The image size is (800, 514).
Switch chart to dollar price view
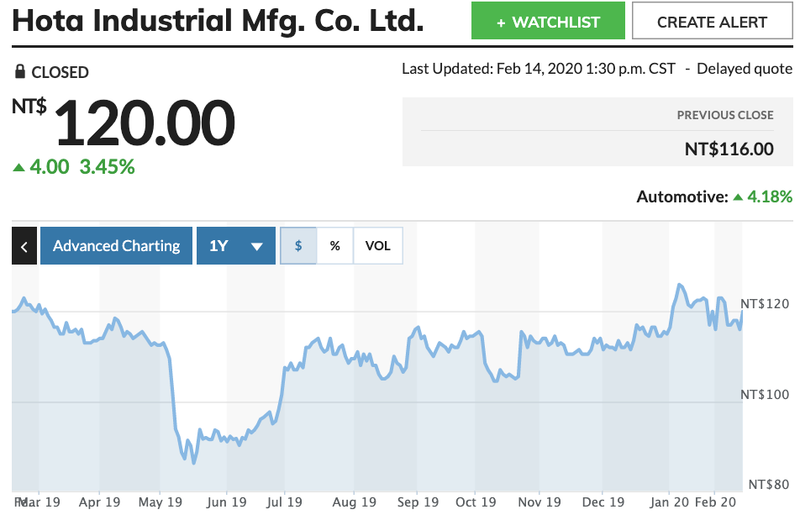(x=298, y=246)
